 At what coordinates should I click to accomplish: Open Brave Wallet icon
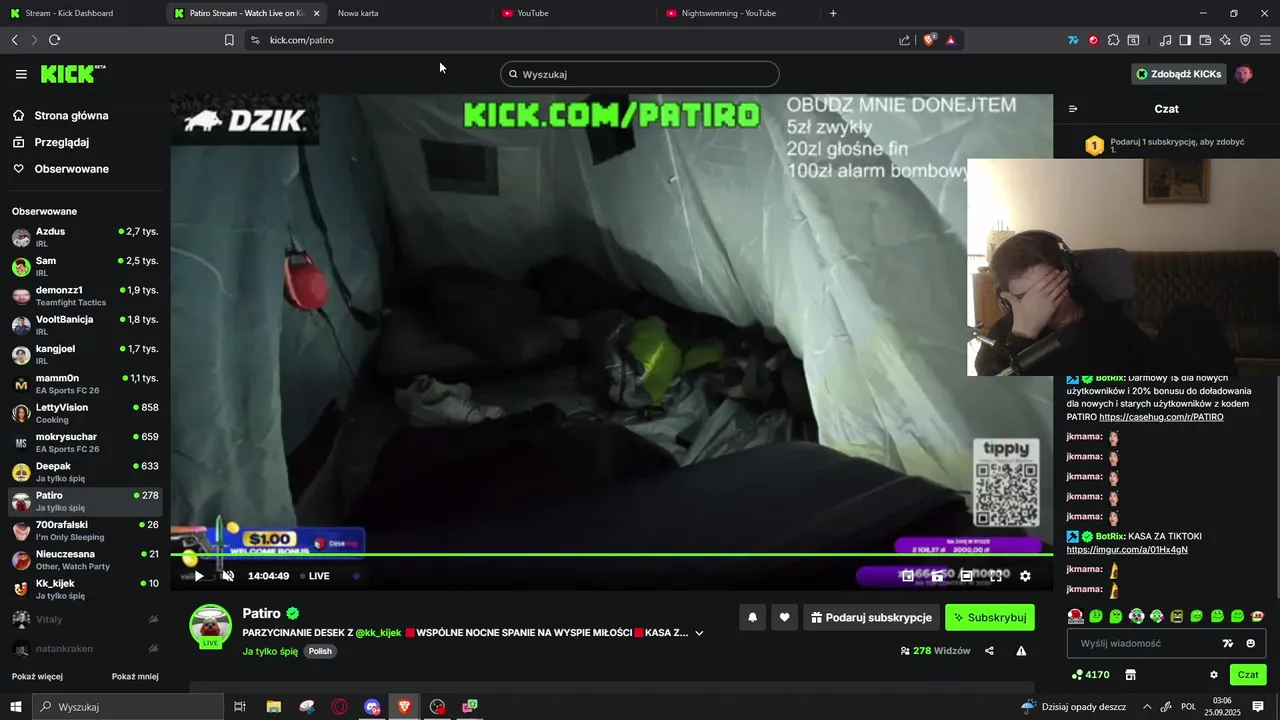point(1205,40)
